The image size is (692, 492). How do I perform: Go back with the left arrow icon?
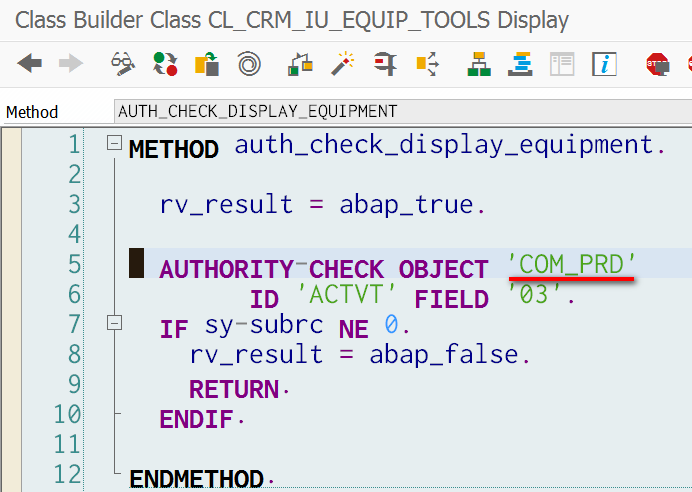tap(29, 64)
